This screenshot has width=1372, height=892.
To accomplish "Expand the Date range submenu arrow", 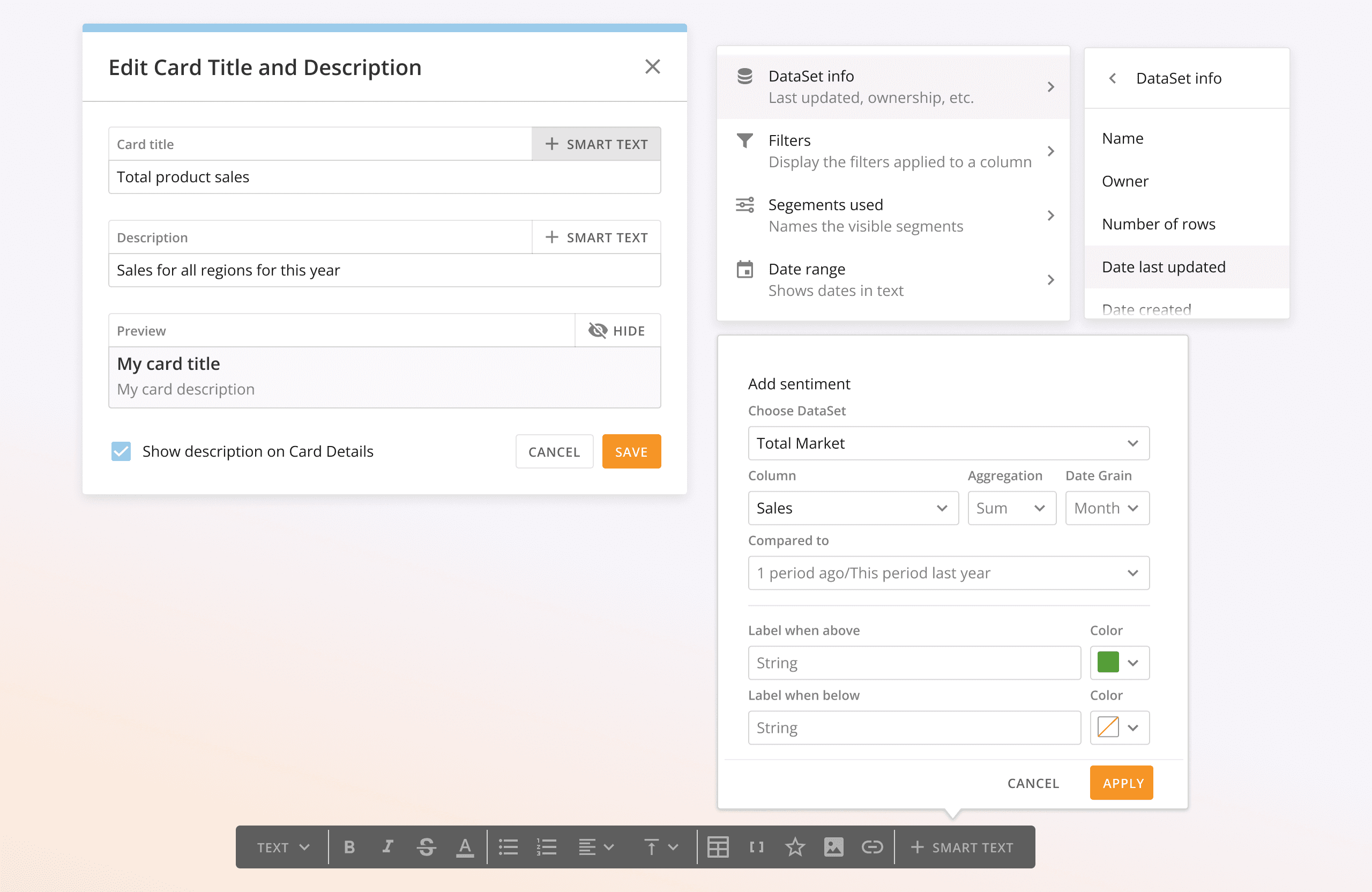I will pyautogui.click(x=1051, y=280).
